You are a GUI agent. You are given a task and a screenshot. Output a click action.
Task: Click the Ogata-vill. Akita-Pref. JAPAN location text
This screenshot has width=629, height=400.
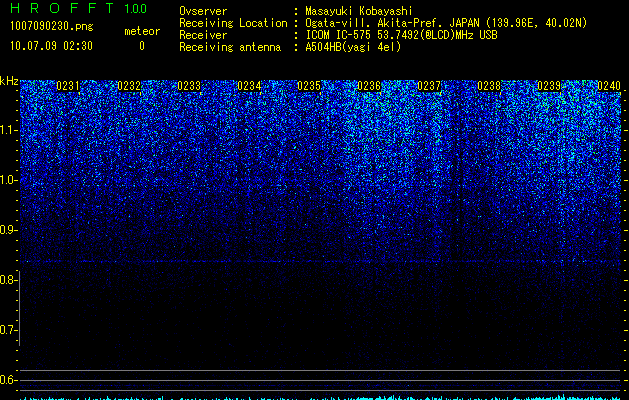pyautogui.click(x=446, y=23)
